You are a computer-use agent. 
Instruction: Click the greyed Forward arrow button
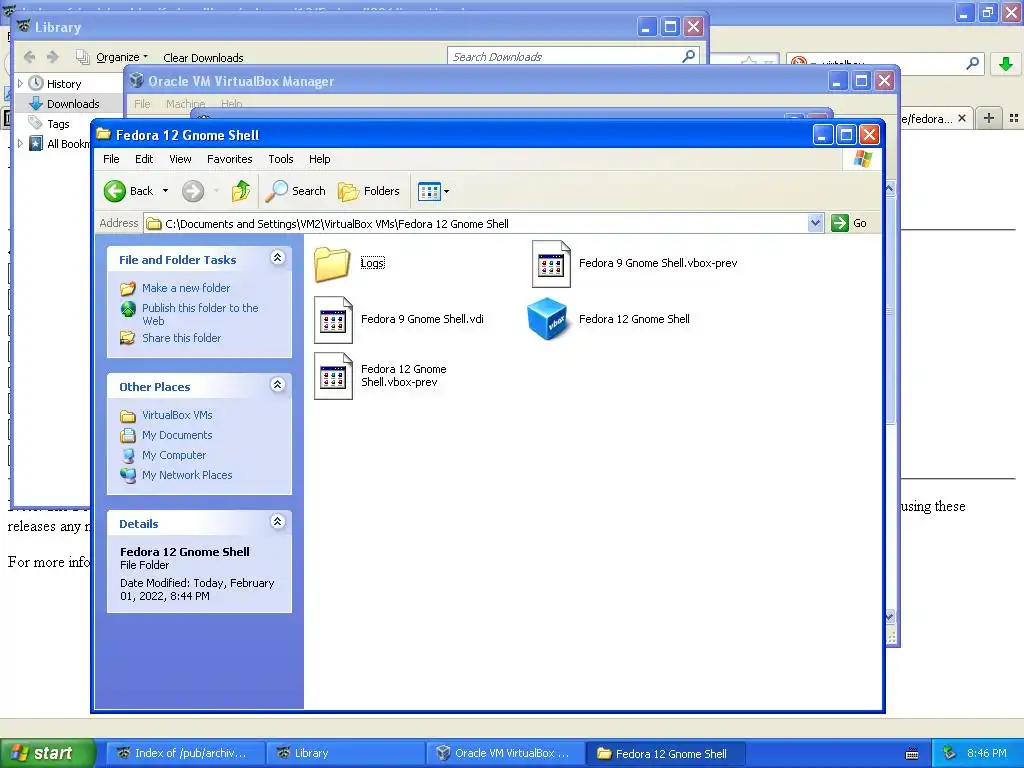click(193, 191)
